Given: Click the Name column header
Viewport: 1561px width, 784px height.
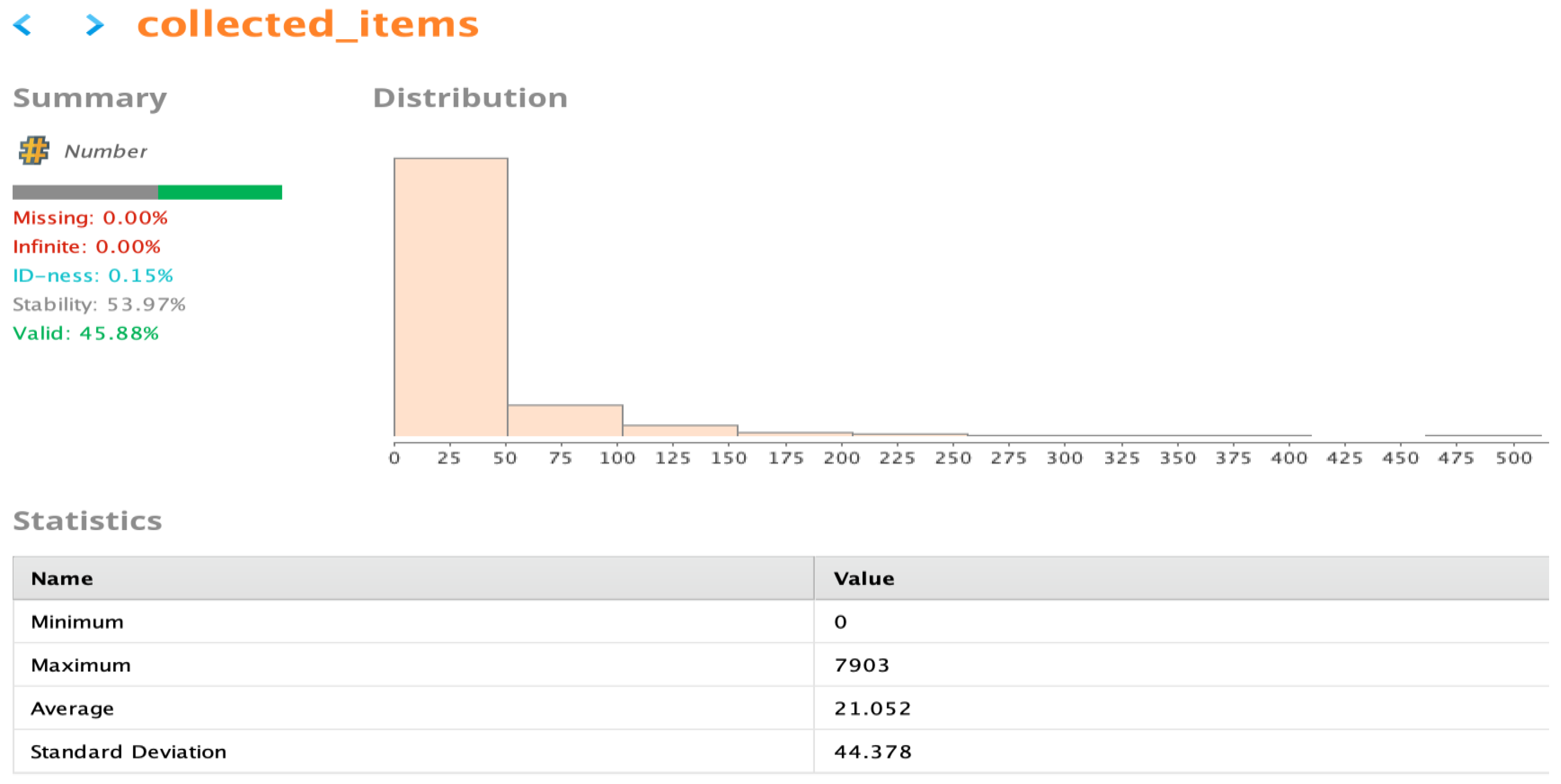Looking at the screenshot, I should point(63,578).
